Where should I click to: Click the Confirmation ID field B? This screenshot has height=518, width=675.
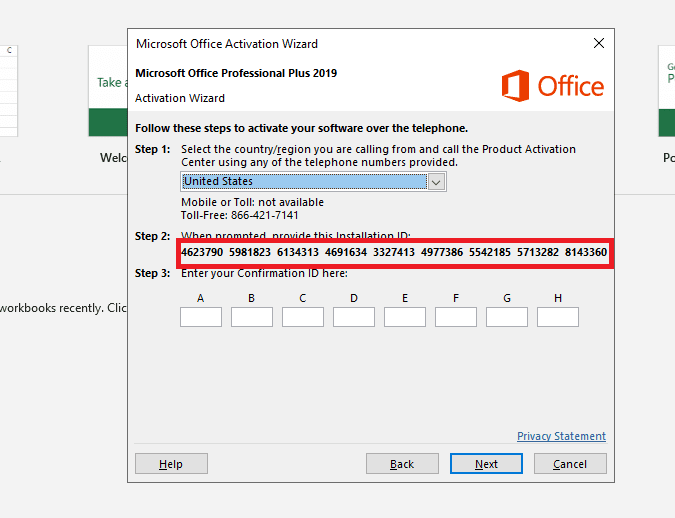[252, 317]
